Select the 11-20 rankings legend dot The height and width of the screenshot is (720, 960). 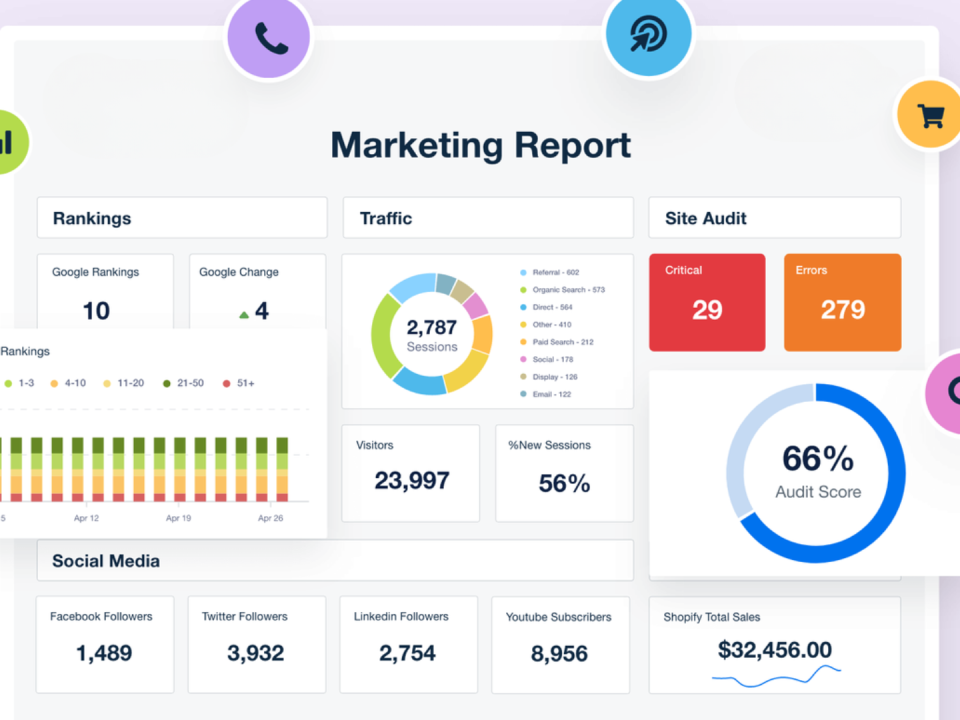click(x=107, y=383)
